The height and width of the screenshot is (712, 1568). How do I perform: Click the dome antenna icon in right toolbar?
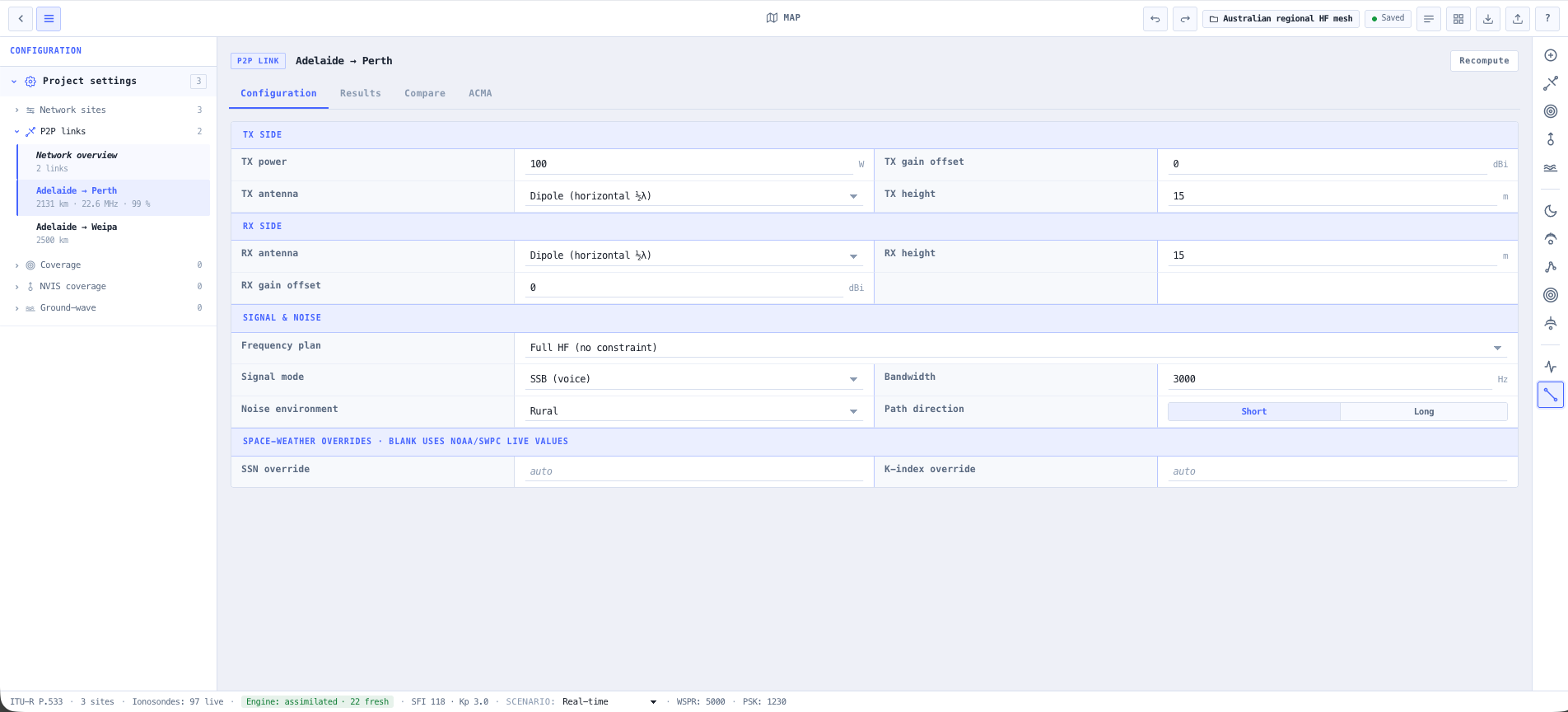1551,323
